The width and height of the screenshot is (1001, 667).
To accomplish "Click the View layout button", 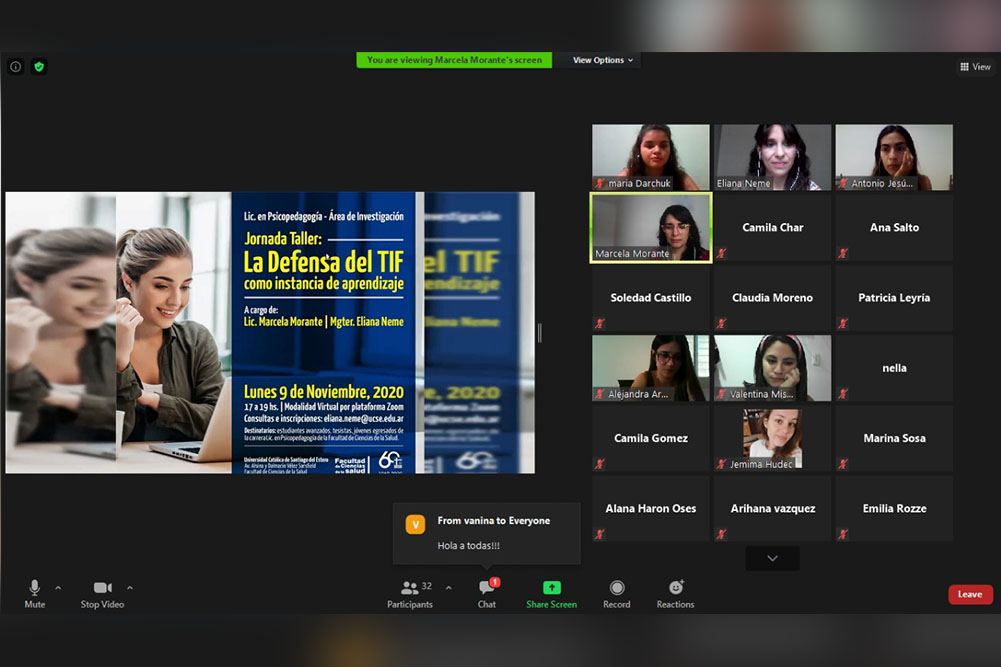I will tap(975, 66).
